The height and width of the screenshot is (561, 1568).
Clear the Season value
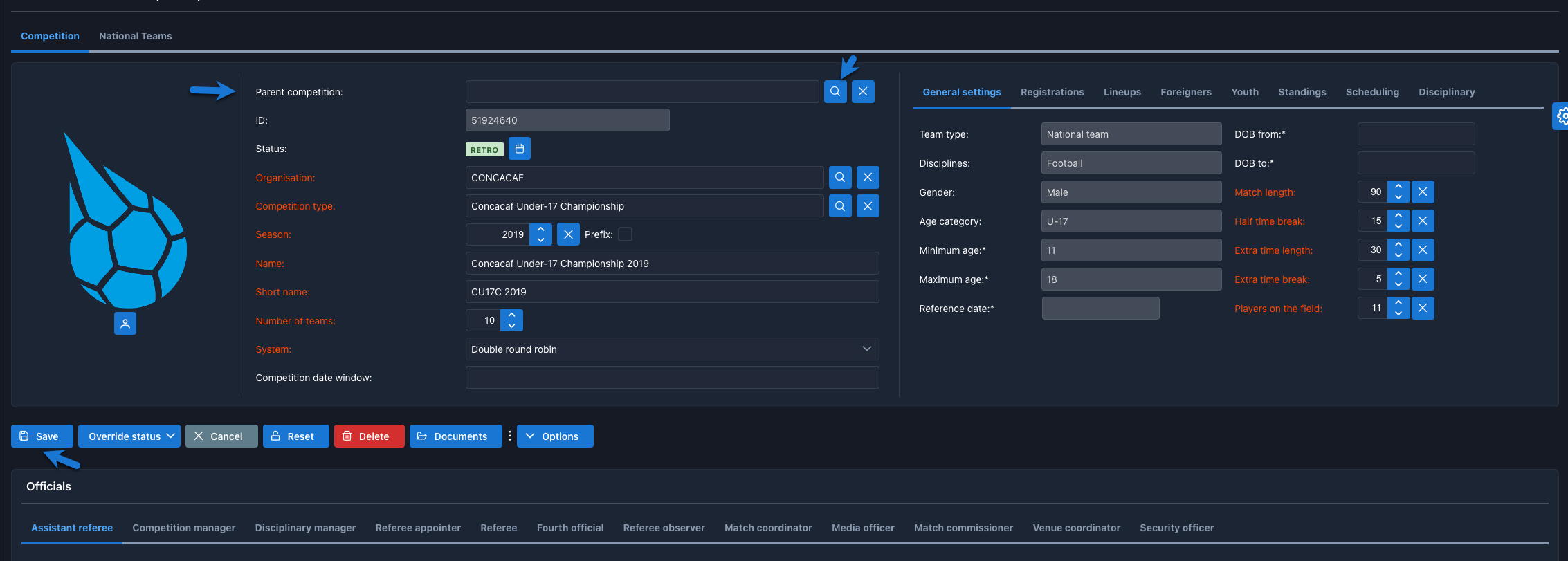[568, 234]
